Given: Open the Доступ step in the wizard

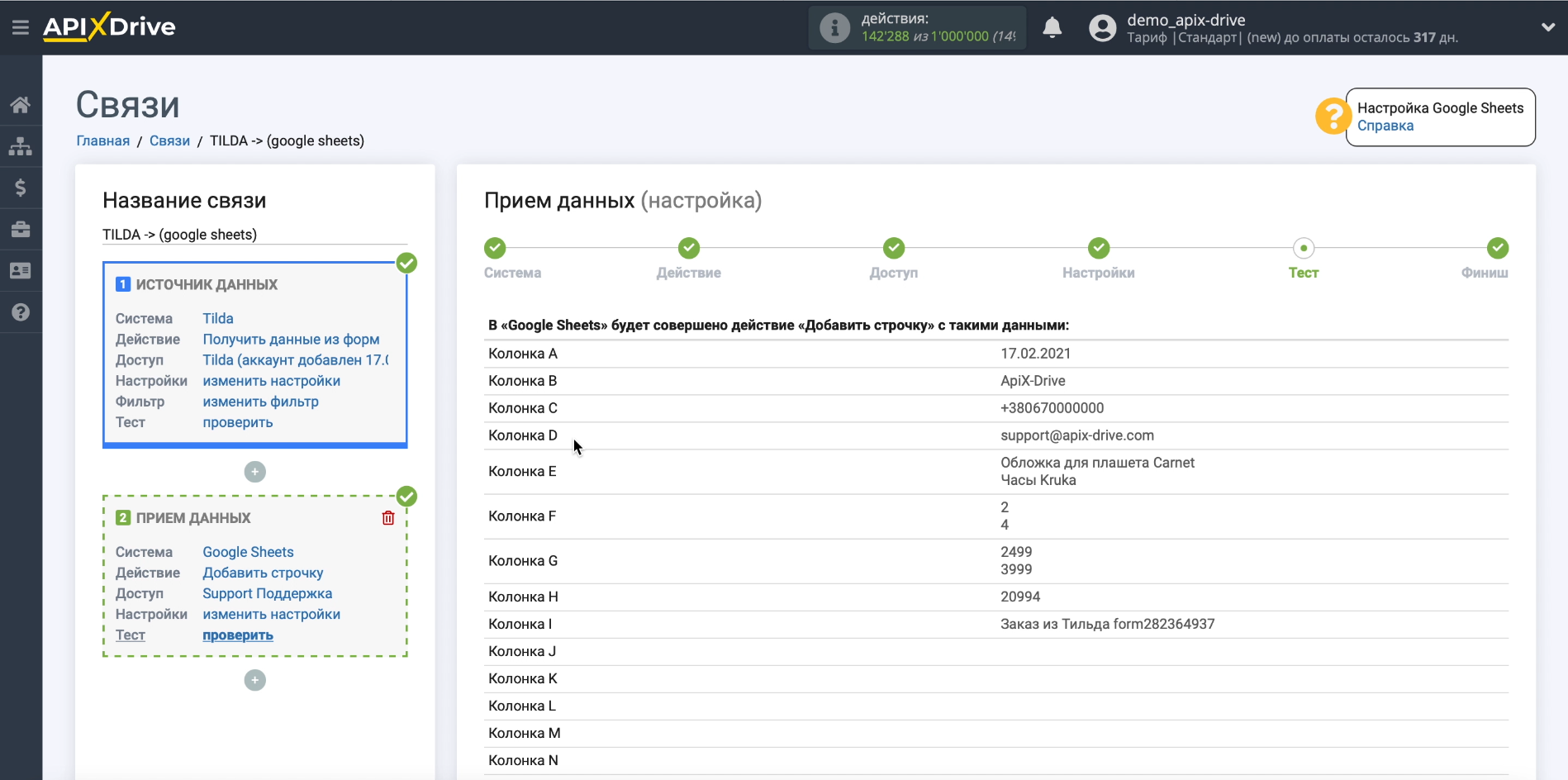Looking at the screenshot, I should 893,248.
